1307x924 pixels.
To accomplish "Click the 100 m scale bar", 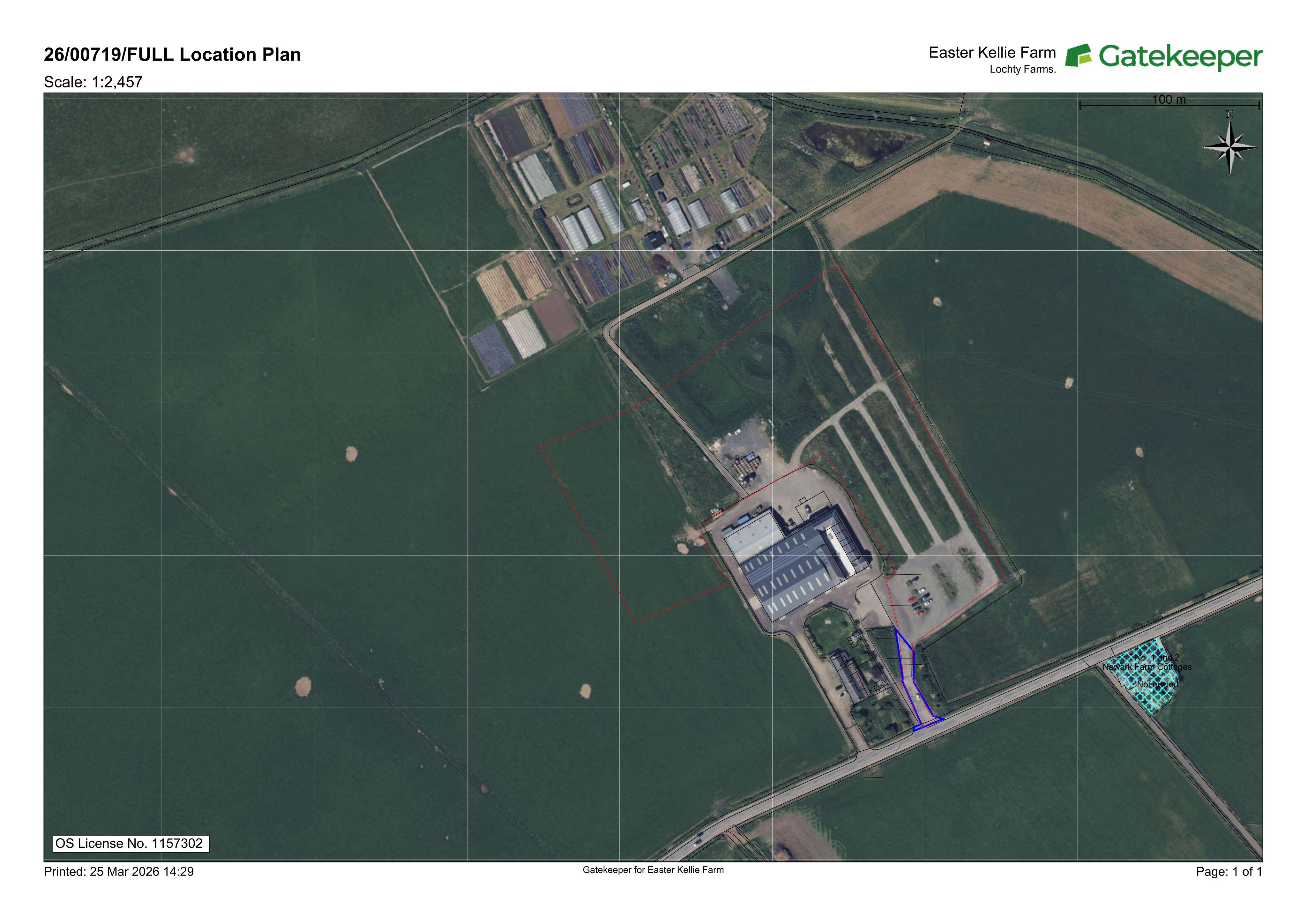I will pos(1169,105).
